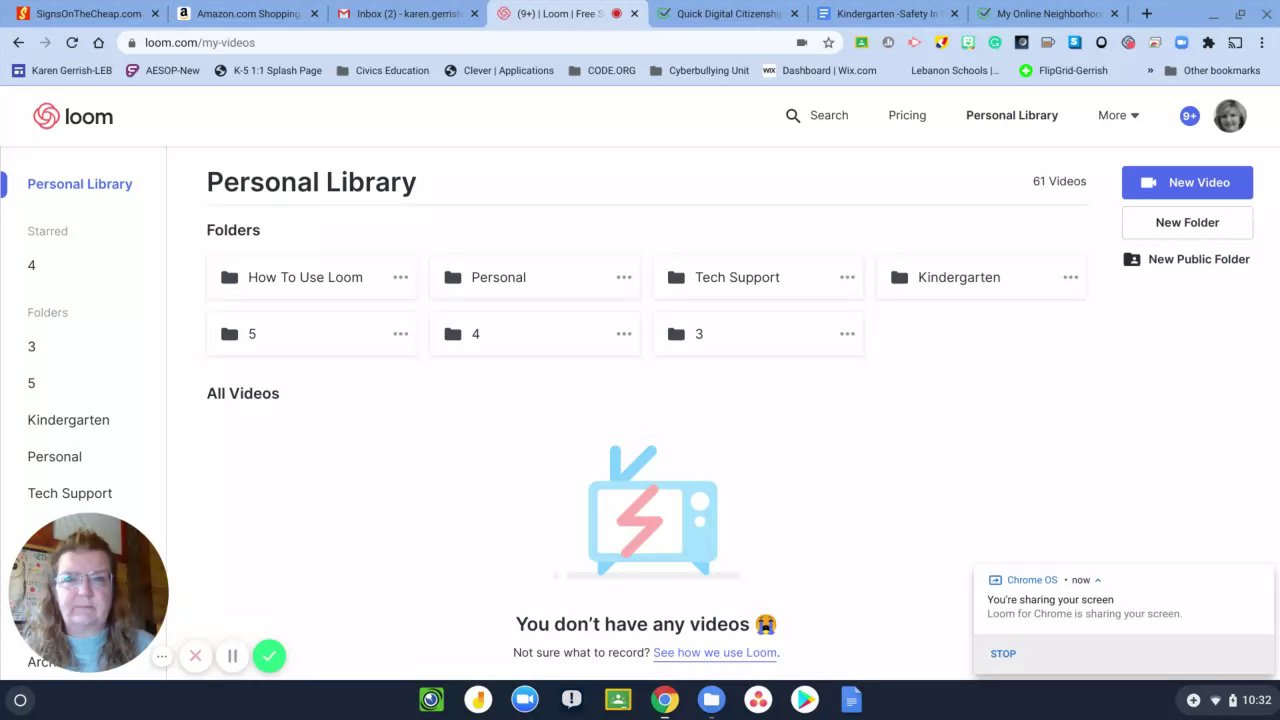This screenshot has height=720, width=1280.
Task: Bookmark this page with star icon
Action: tap(828, 42)
